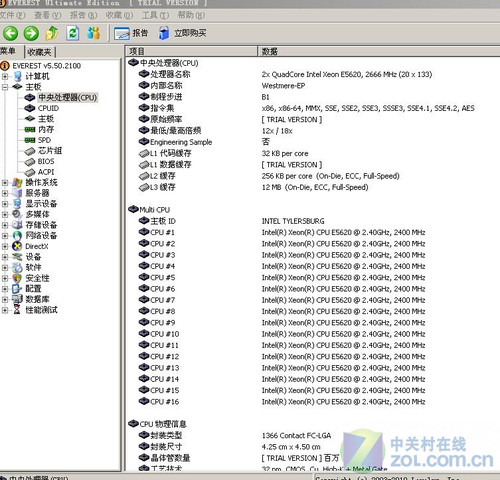Click the 配置 configuration icon
The image size is (500, 480).
17,289
